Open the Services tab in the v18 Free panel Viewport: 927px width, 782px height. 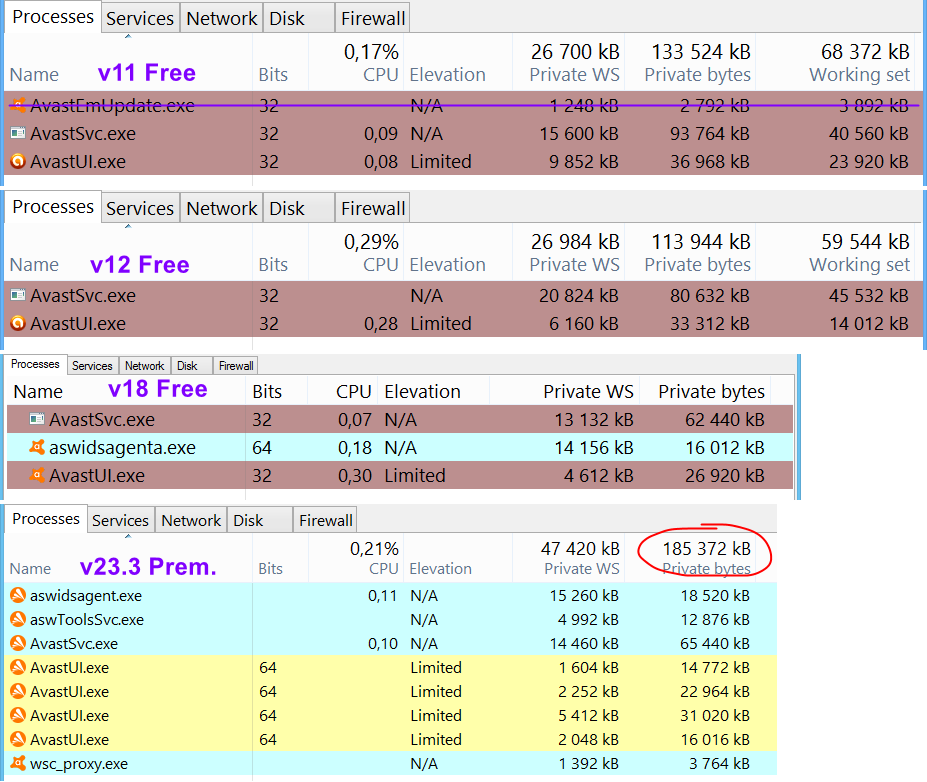[92, 366]
